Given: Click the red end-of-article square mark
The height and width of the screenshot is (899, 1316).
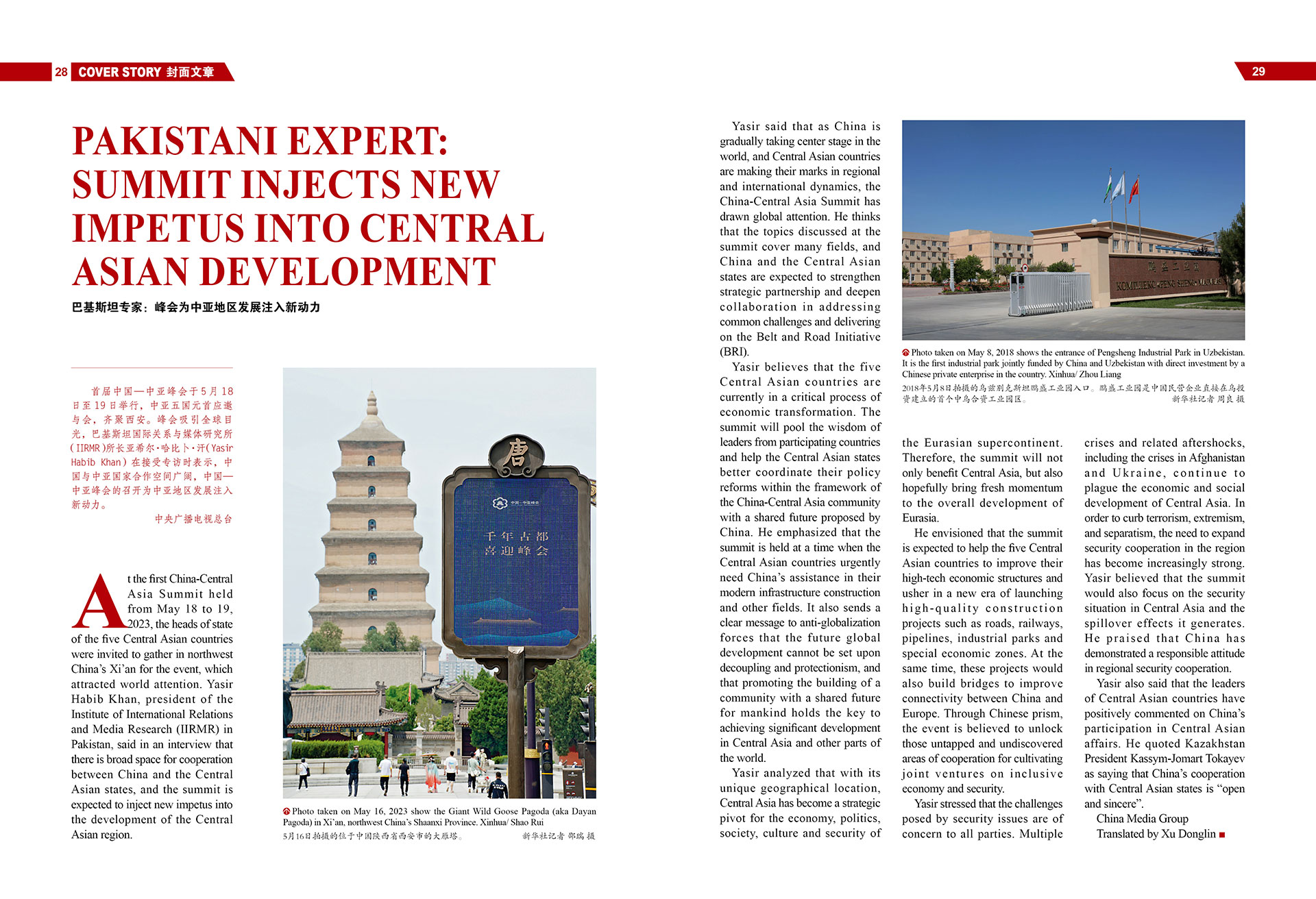Looking at the screenshot, I should pos(1222,835).
